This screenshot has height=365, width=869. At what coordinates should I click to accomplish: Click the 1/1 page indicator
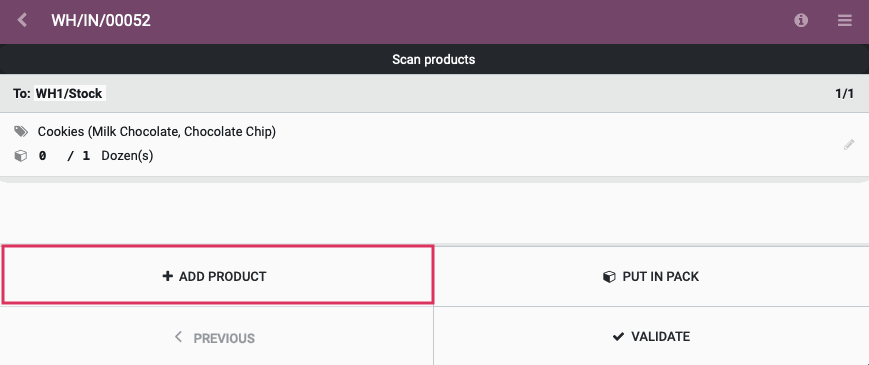(845, 94)
